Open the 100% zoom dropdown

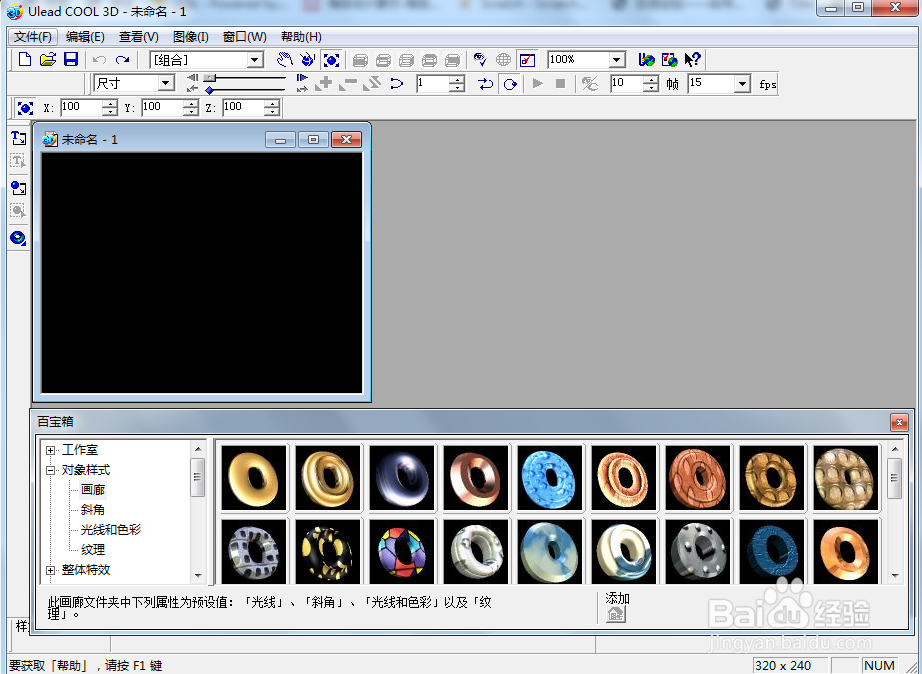(x=616, y=59)
